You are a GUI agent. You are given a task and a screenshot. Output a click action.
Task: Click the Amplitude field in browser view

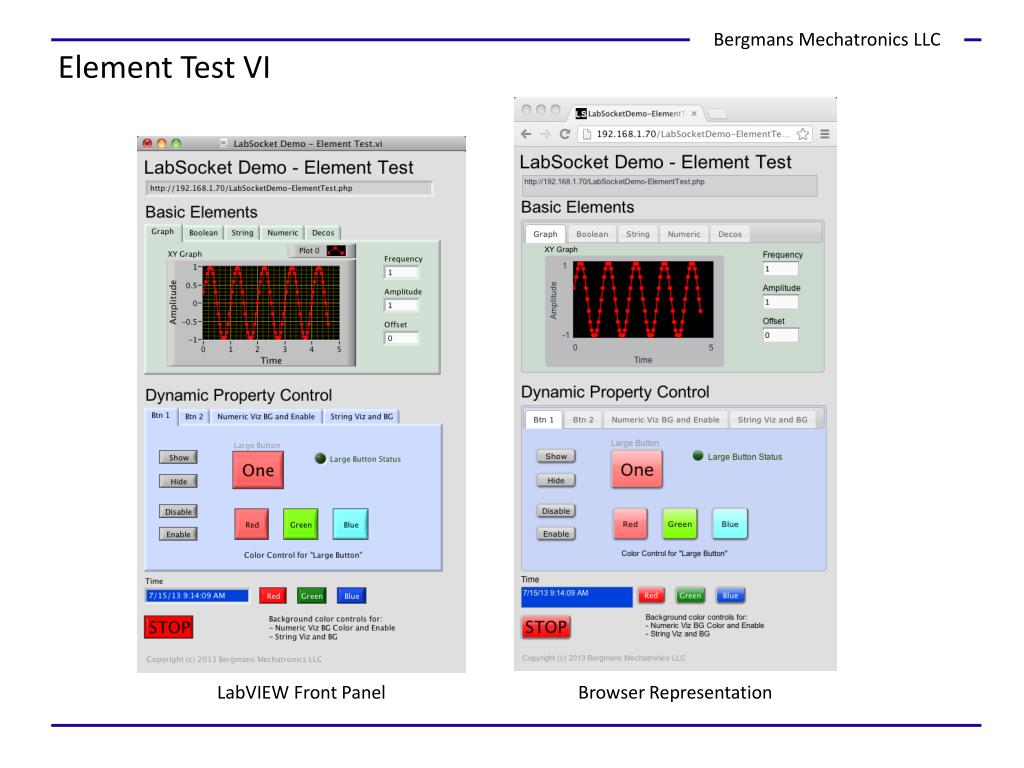click(780, 302)
